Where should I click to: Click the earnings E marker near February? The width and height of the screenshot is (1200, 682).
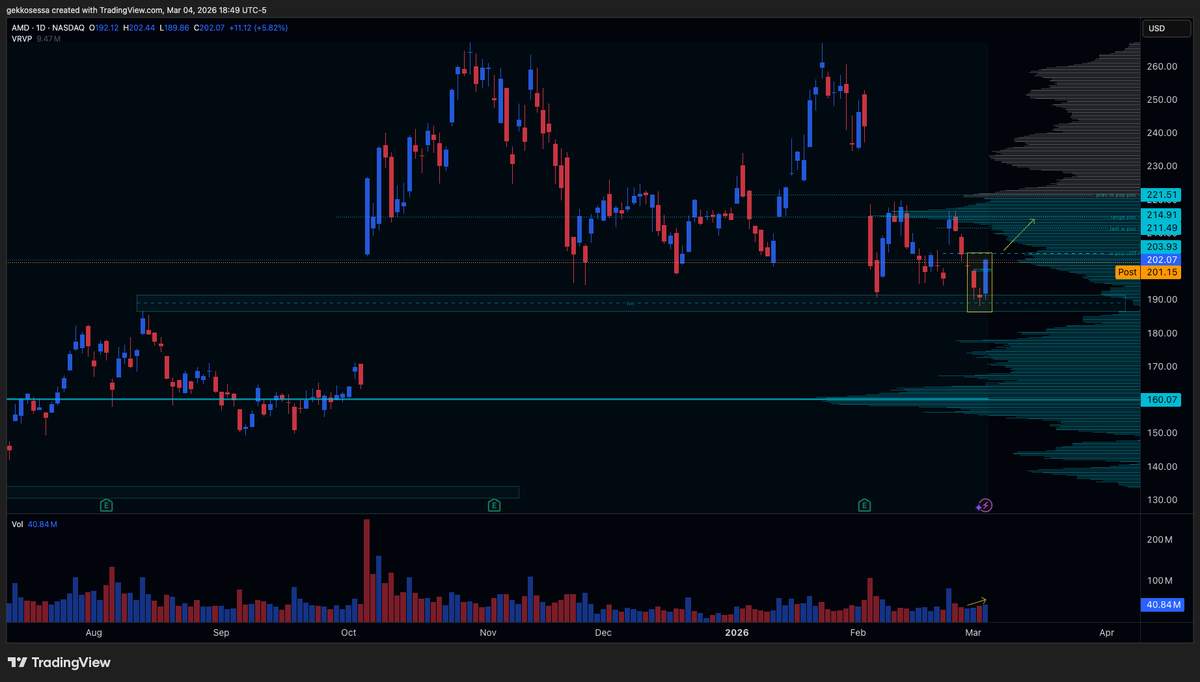pyautogui.click(x=864, y=506)
